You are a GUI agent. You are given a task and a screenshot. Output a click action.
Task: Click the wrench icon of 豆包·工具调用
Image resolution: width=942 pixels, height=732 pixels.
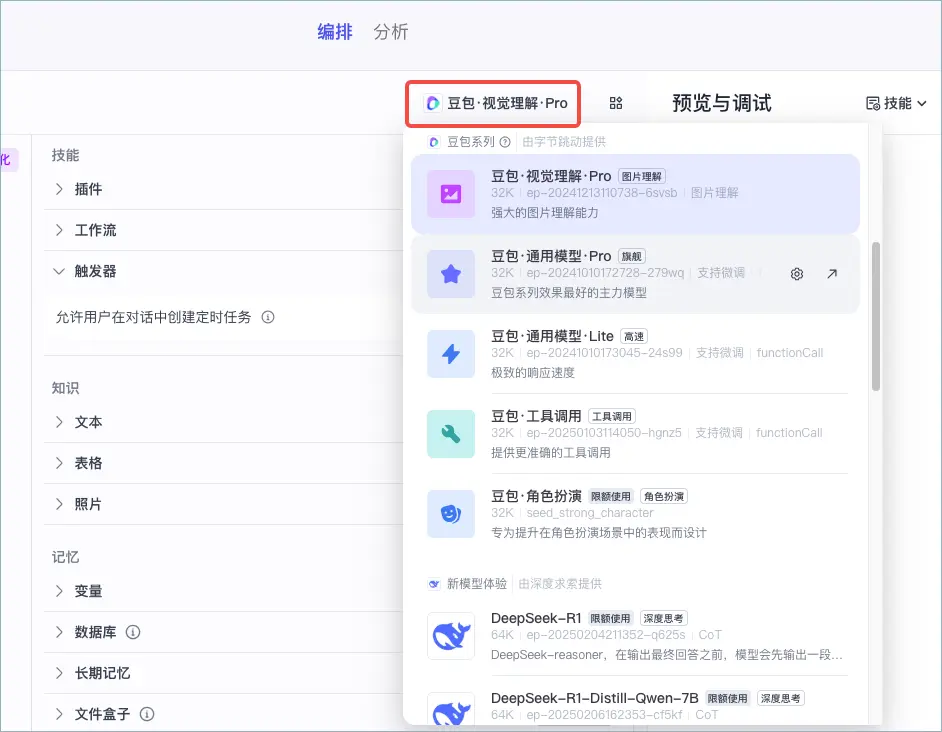[451, 434]
